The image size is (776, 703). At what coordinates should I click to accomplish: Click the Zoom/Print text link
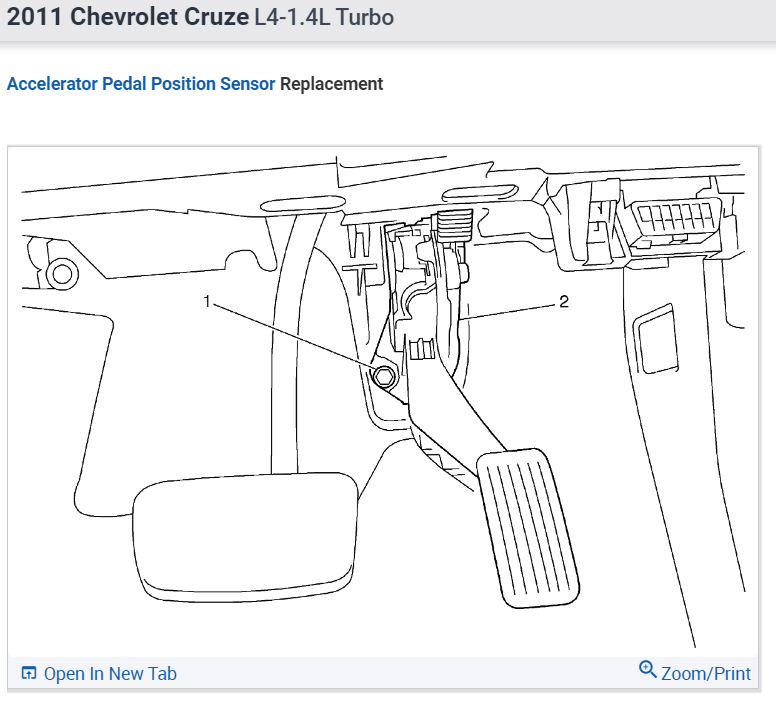[706, 674]
